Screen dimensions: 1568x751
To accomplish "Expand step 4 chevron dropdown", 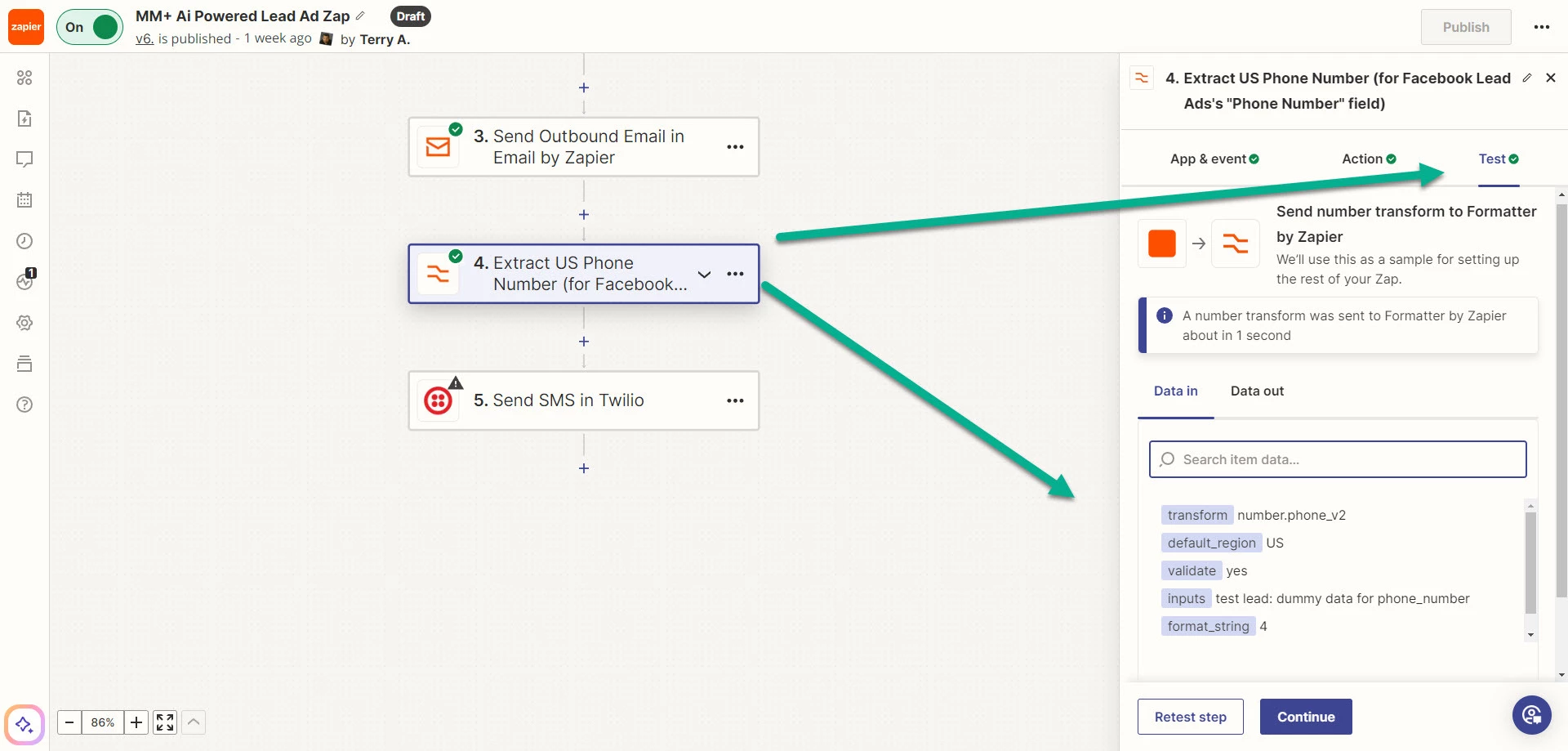I will coord(704,274).
